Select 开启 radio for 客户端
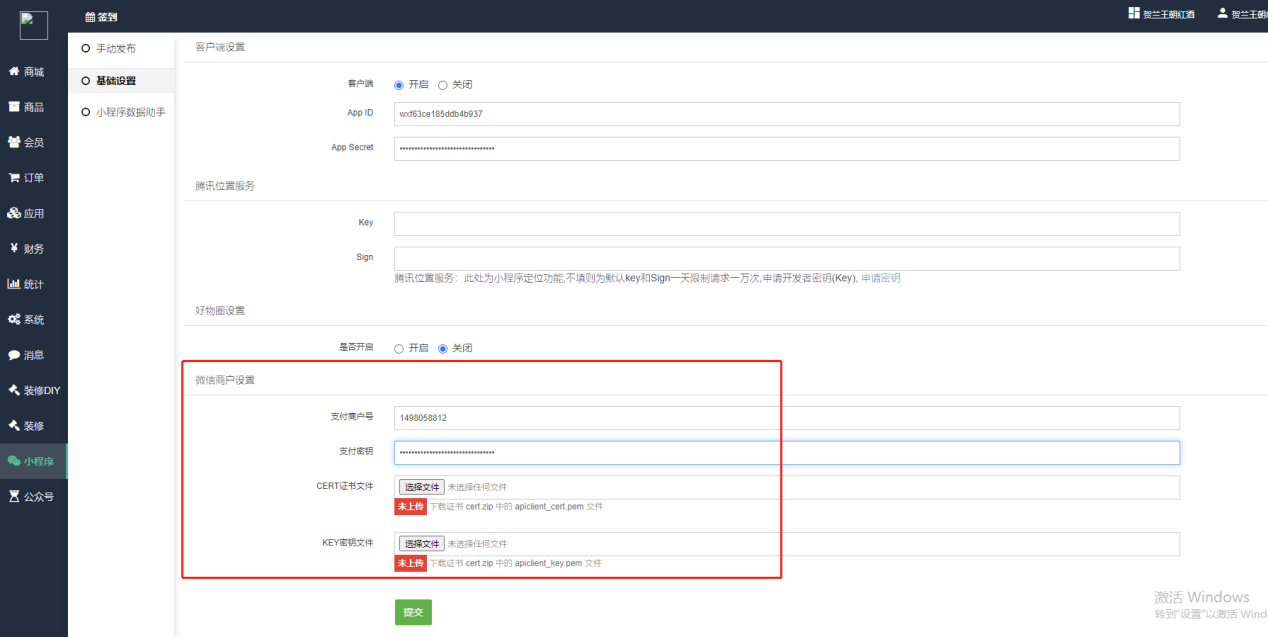 [x=399, y=85]
